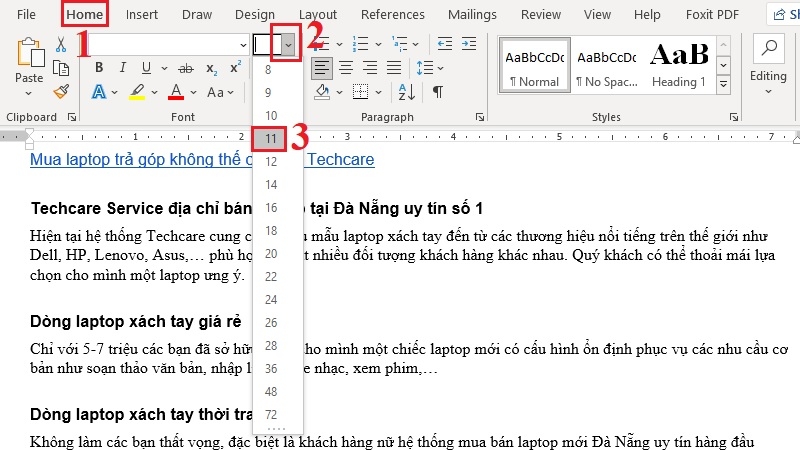This screenshot has height=450, width=800.
Task: Toggle Strikethrough formatting
Action: coord(186,68)
